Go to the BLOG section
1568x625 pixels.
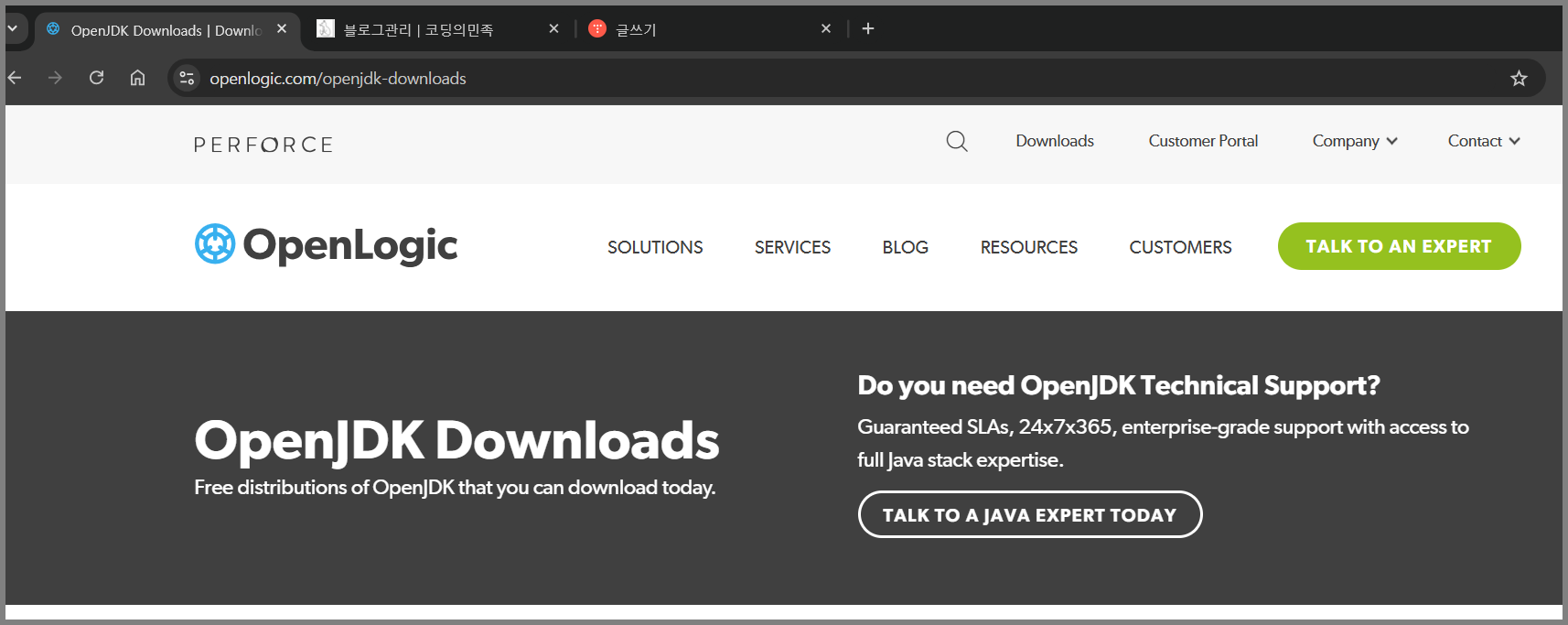[905, 247]
